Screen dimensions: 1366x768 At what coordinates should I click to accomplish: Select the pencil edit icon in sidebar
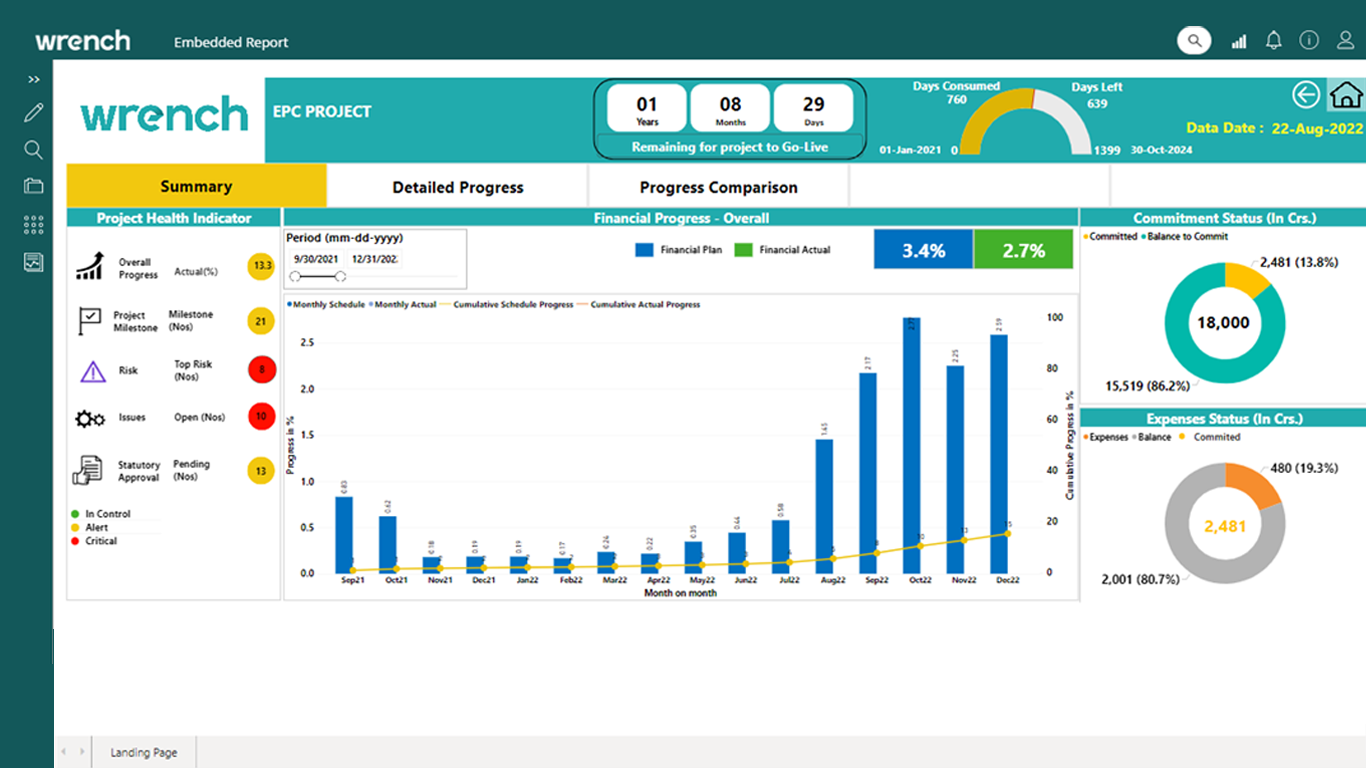33,113
